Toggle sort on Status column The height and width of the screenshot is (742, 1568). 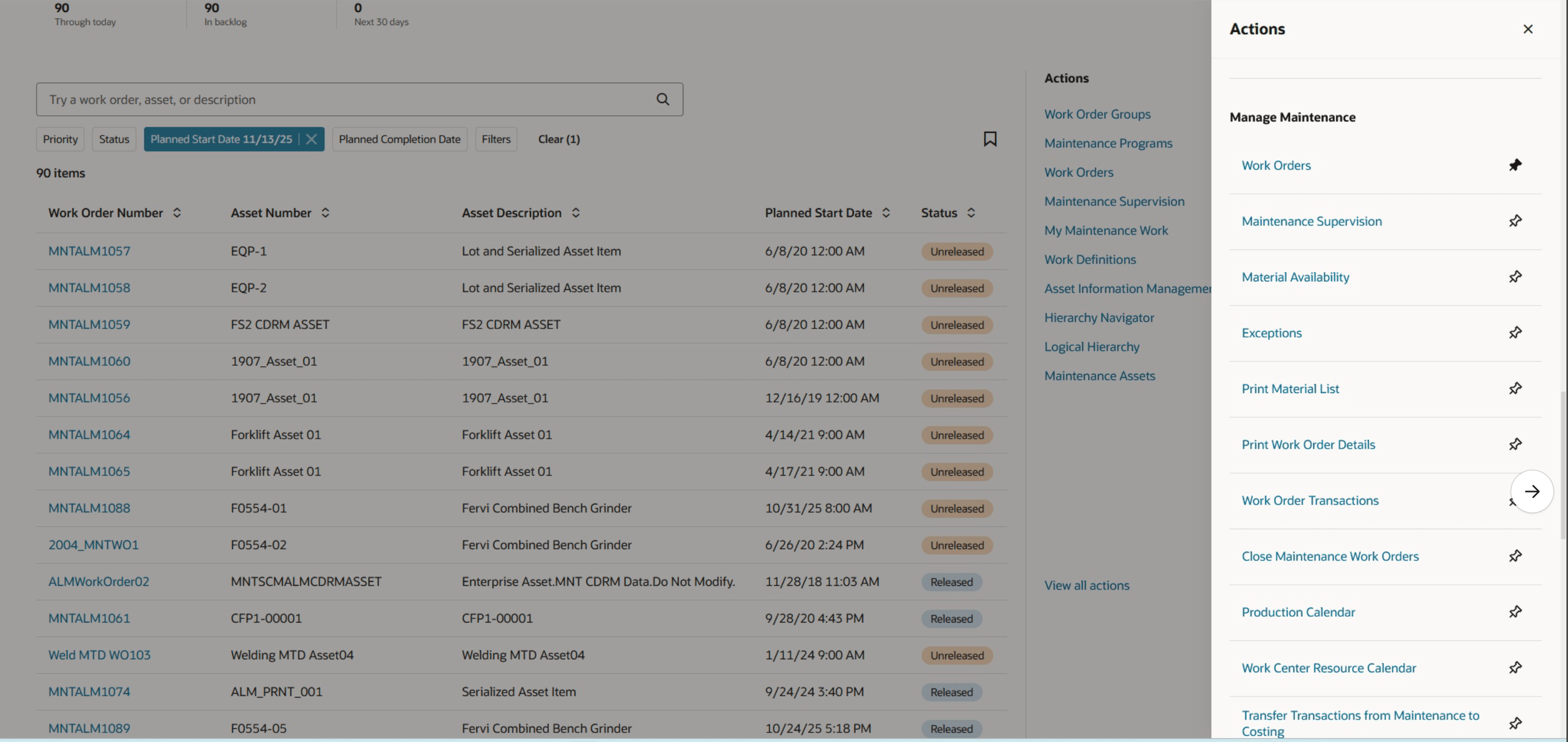tap(971, 212)
